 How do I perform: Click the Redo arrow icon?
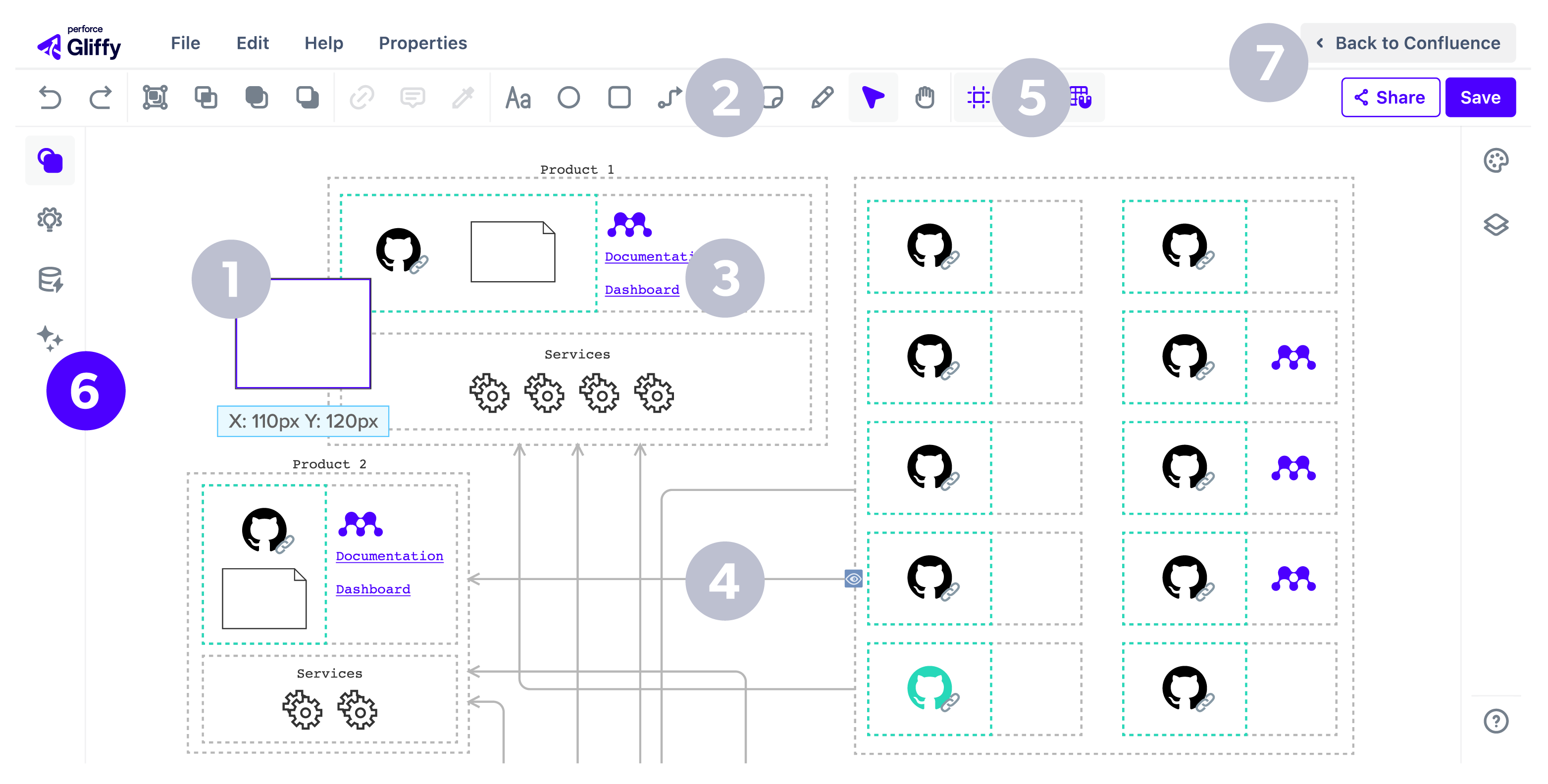click(x=101, y=98)
